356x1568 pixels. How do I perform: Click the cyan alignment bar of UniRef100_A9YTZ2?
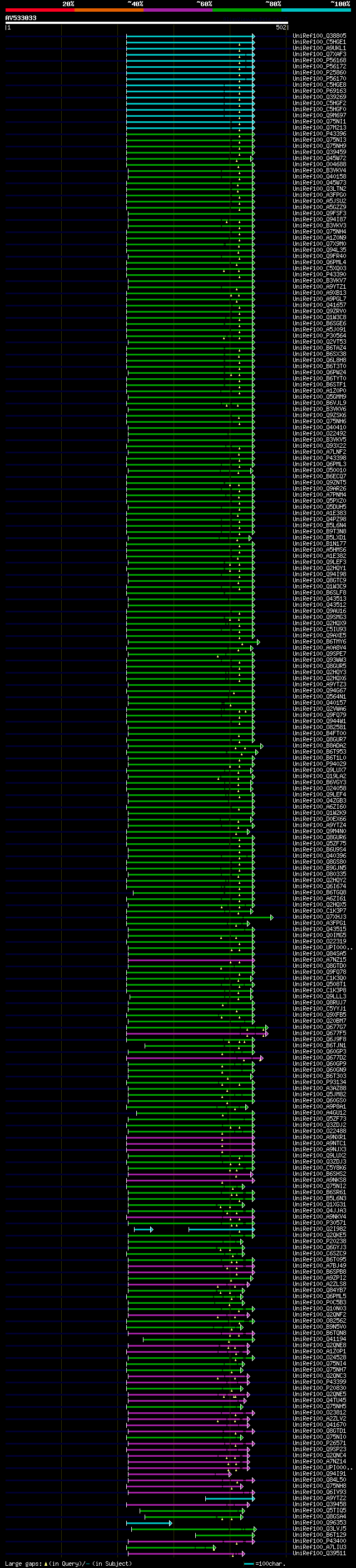[x=230, y=1498]
